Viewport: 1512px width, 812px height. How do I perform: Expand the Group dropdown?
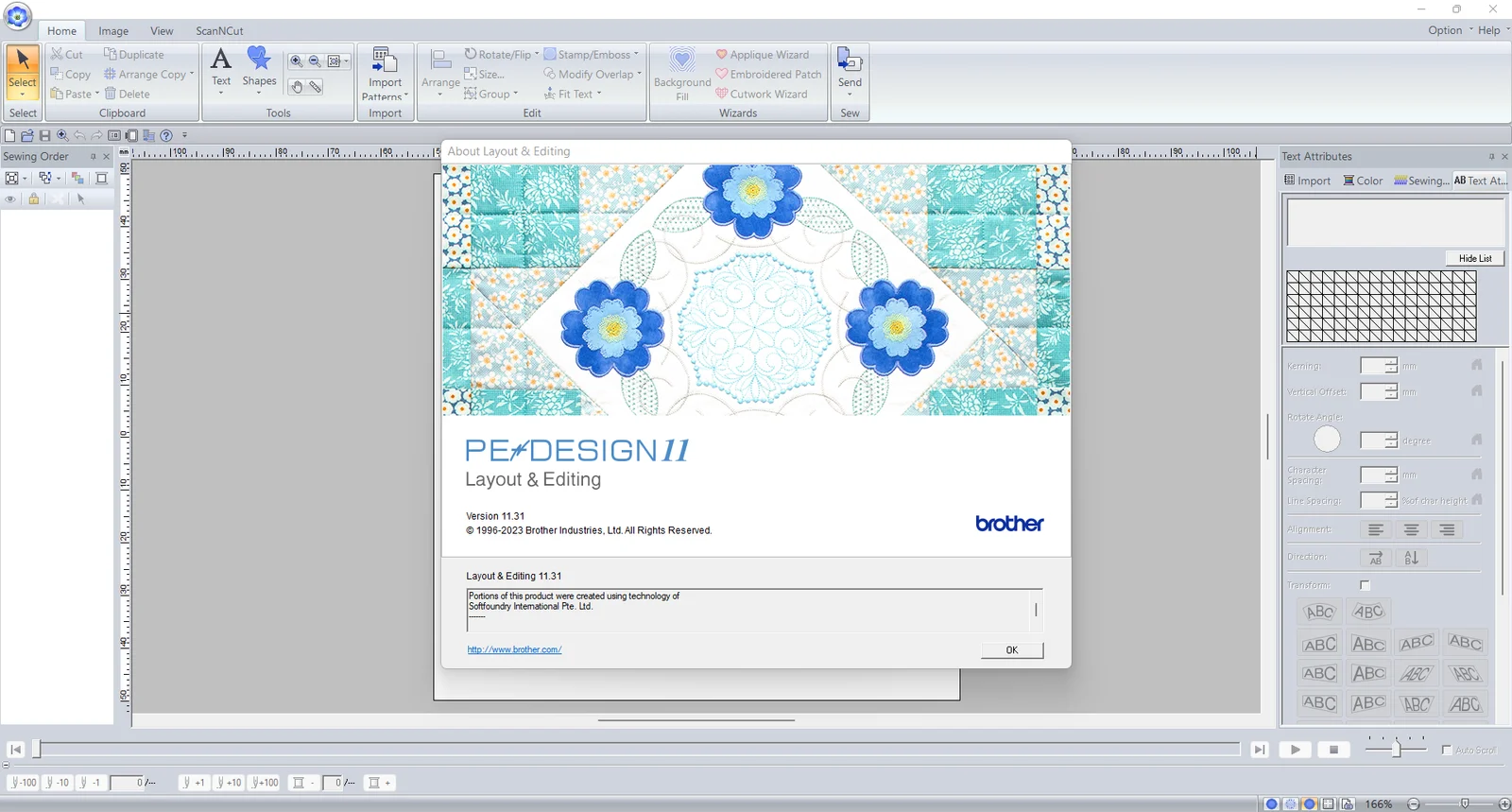pyautogui.click(x=516, y=94)
